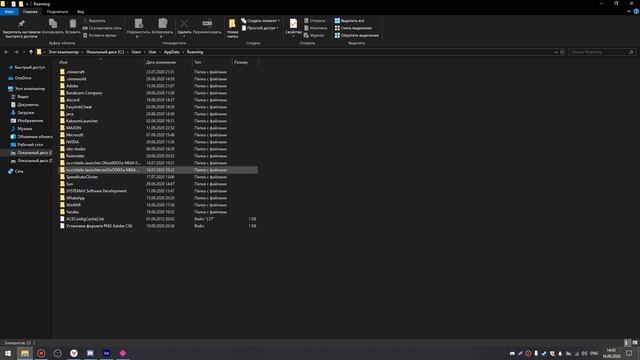Open Yandex browser from taskbar

coord(74,353)
